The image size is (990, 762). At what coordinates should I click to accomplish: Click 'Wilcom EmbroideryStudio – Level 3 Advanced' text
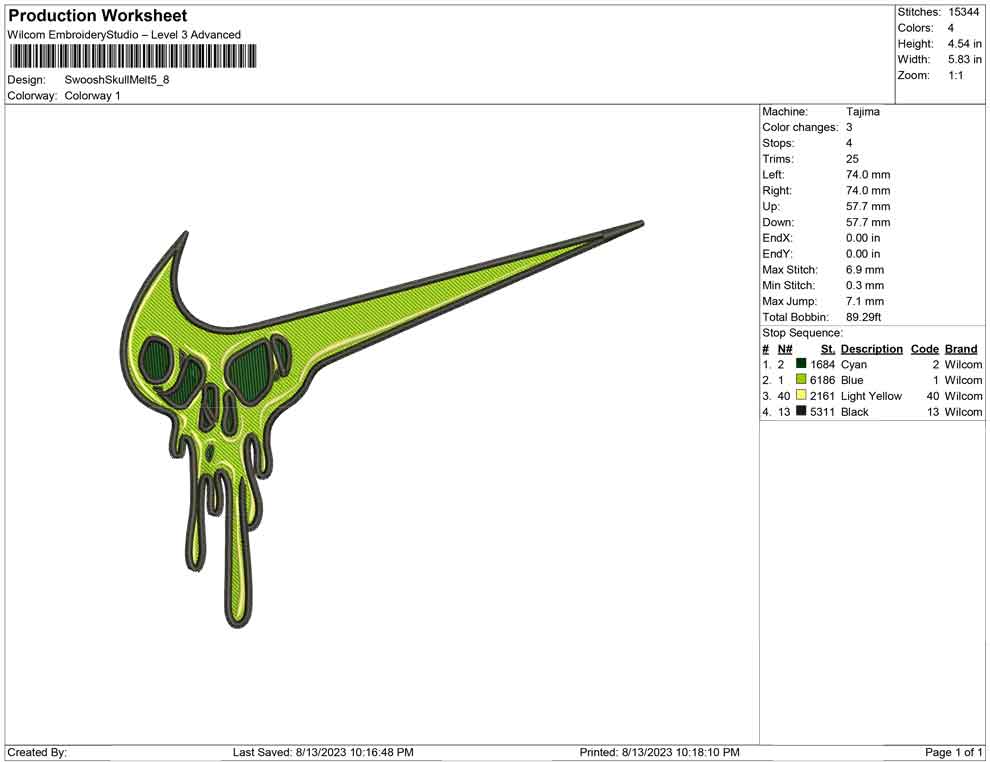coord(124,35)
